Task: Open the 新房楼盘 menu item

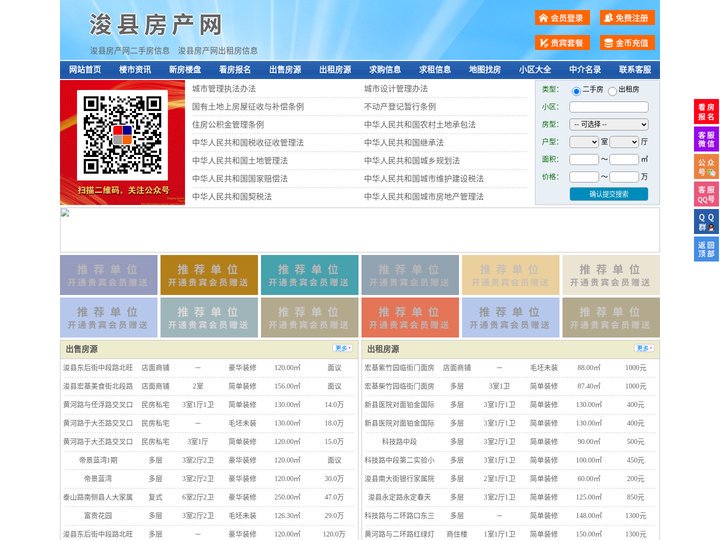Action: click(185, 70)
